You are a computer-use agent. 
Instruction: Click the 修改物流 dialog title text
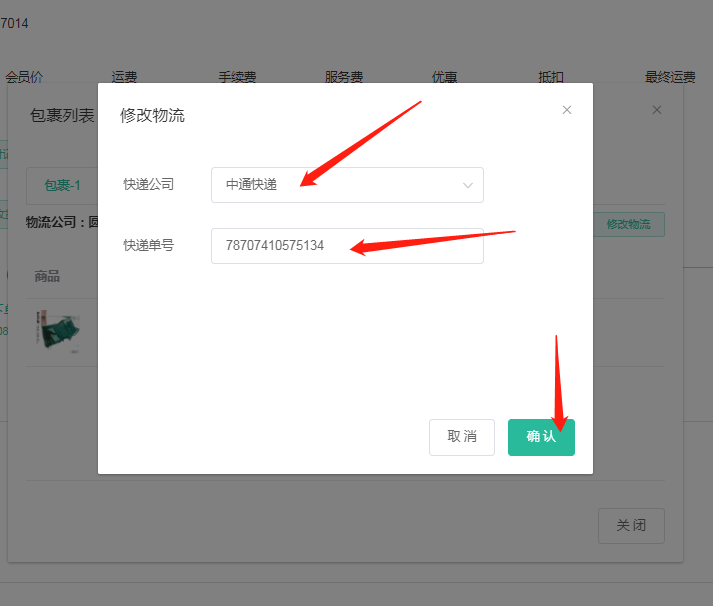click(152, 115)
